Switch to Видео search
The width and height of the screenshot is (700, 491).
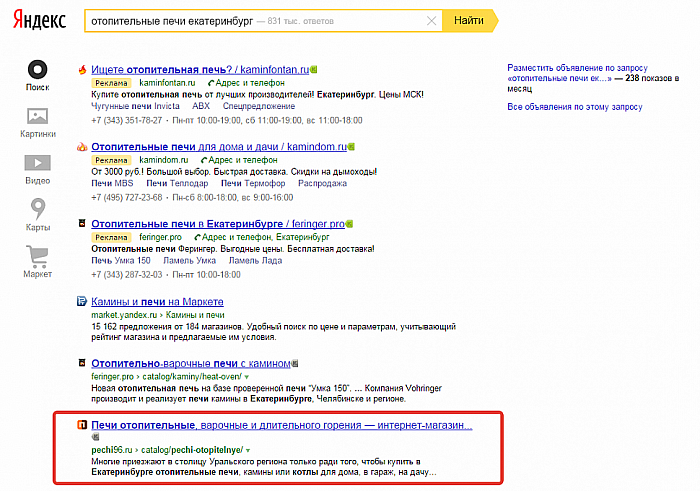[x=38, y=170]
